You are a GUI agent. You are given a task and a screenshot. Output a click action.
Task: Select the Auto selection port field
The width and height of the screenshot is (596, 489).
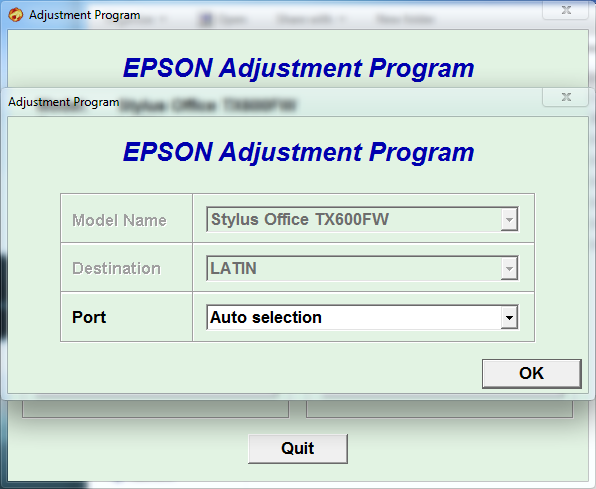coord(362,317)
